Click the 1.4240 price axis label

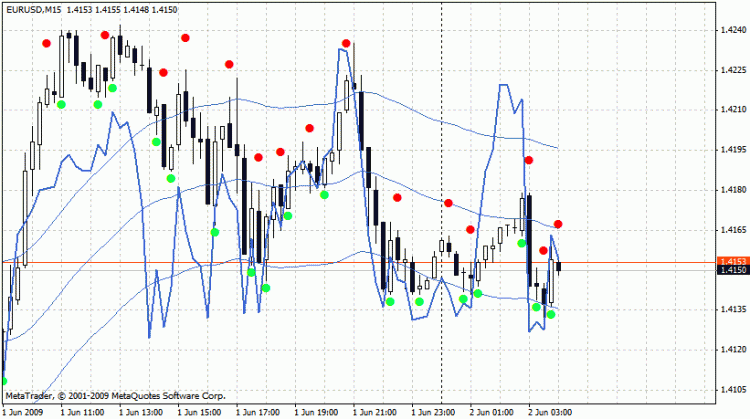coord(732,30)
